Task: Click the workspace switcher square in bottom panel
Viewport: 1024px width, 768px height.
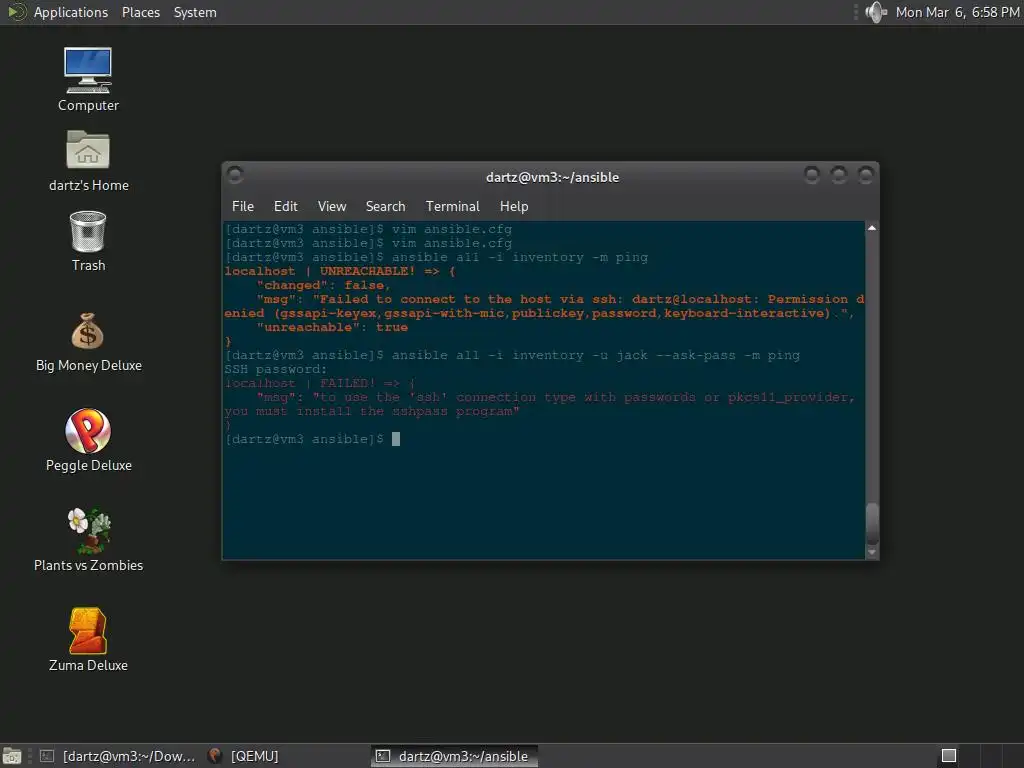Action: [949, 756]
